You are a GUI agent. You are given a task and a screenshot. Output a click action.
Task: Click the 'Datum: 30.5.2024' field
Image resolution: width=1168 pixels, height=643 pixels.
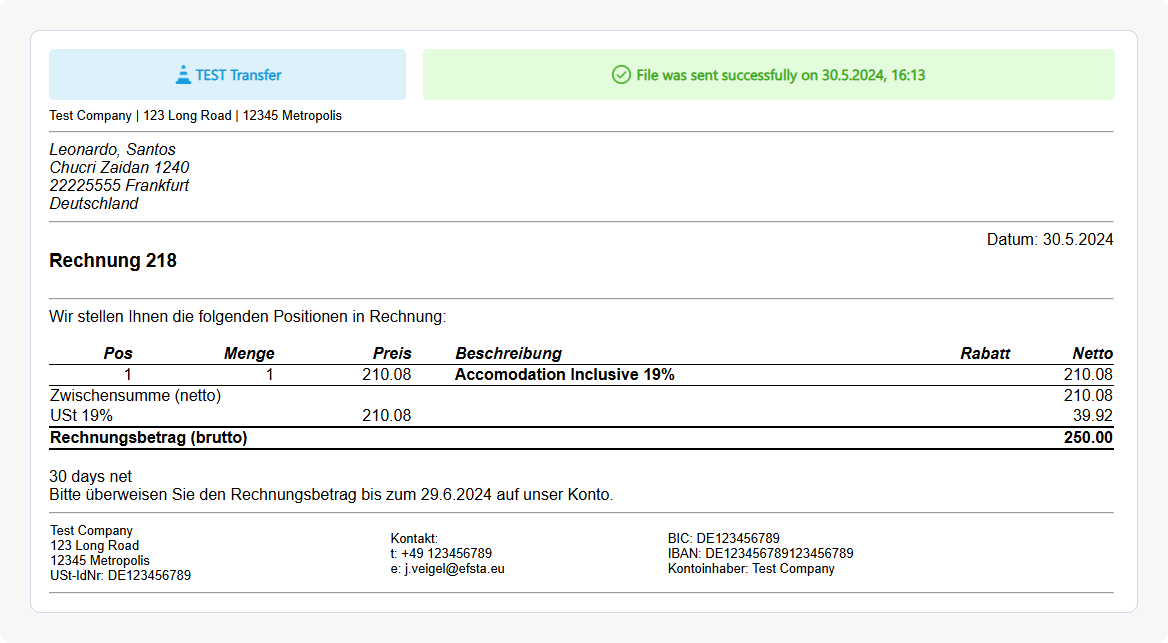coord(1050,239)
